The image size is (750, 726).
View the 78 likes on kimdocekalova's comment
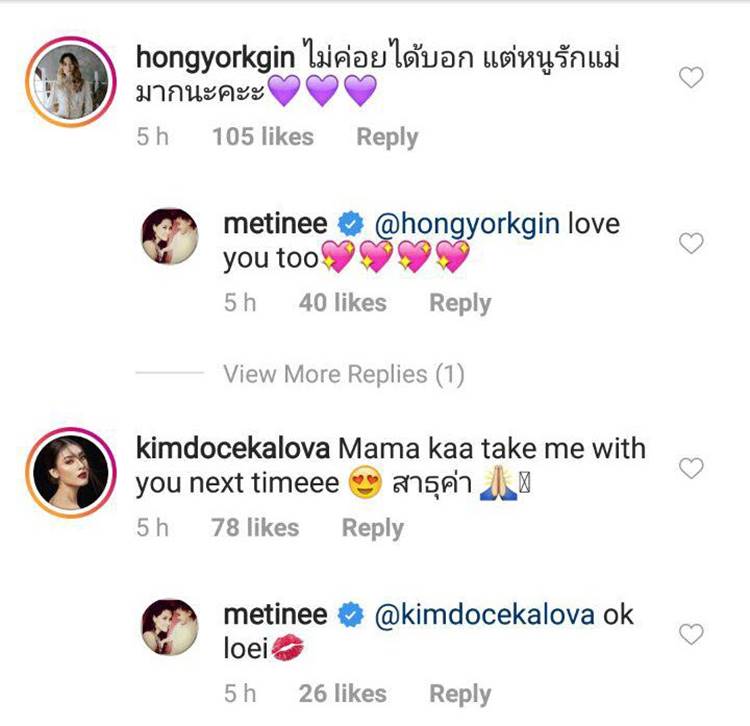(x=255, y=528)
